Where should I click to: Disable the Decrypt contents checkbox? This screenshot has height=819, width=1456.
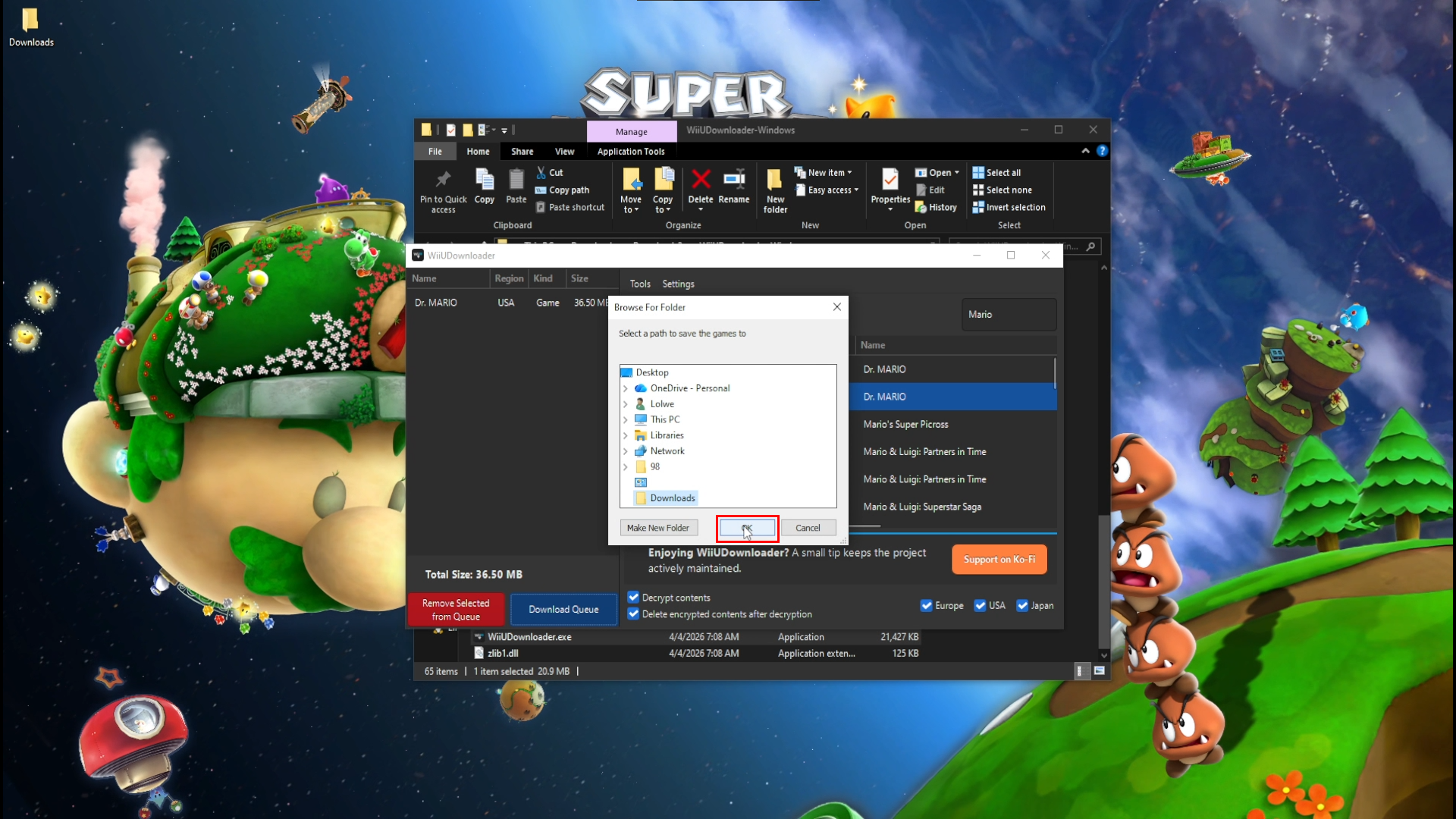tap(633, 597)
